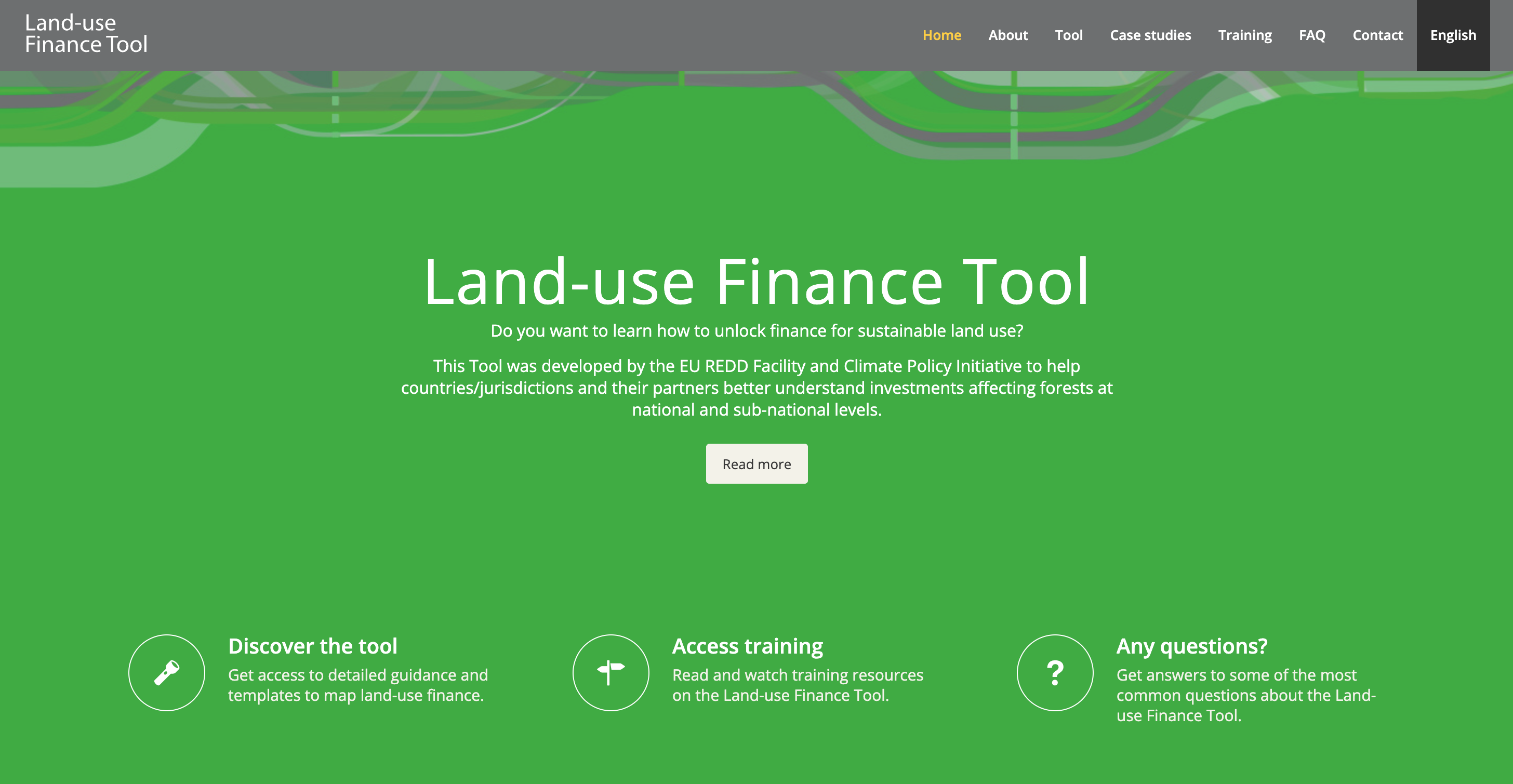The image size is (1513, 784).
Task: Click the question mark circle icon
Action: tap(1054, 672)
